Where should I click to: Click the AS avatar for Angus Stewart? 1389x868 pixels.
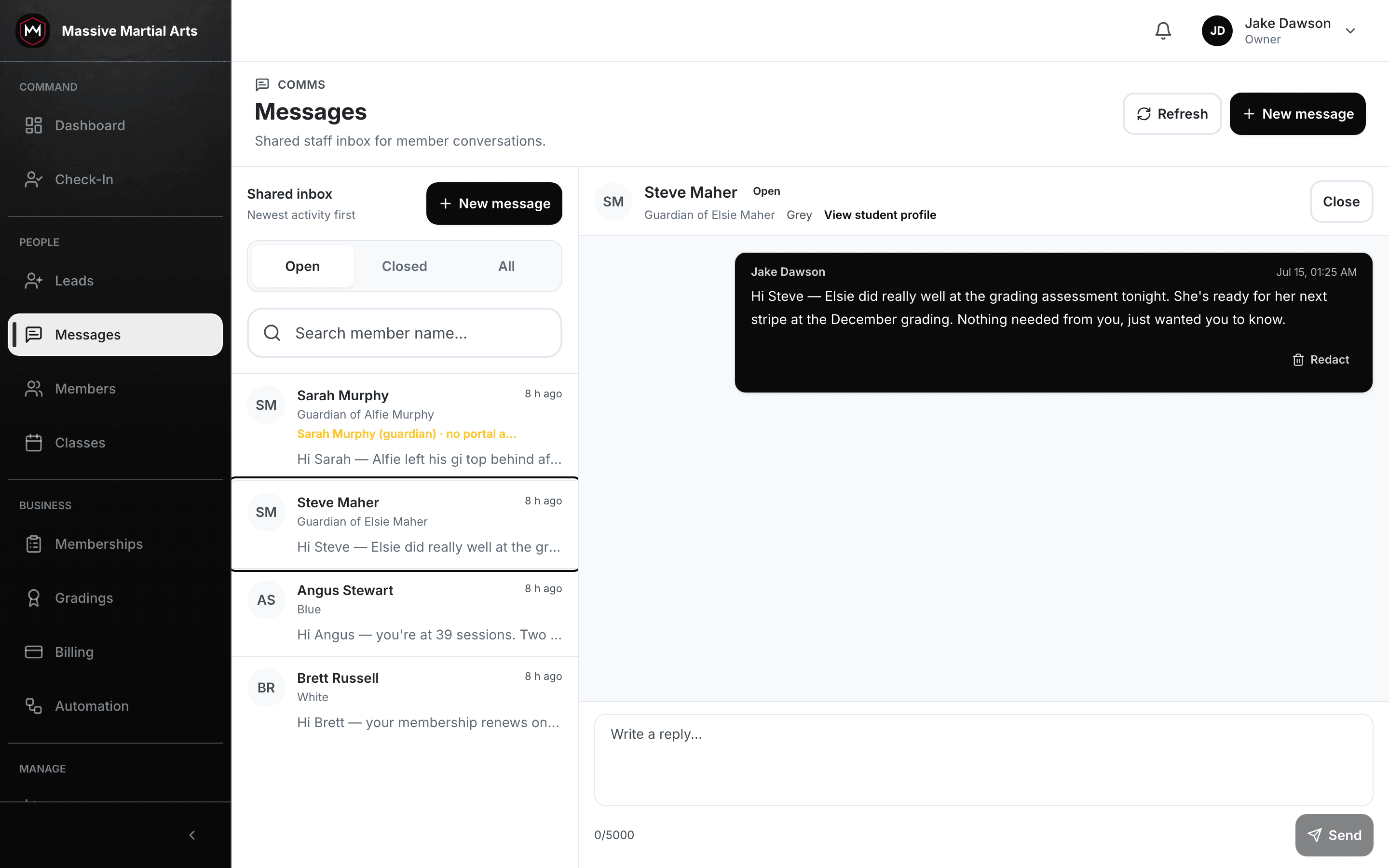(266, 600)
